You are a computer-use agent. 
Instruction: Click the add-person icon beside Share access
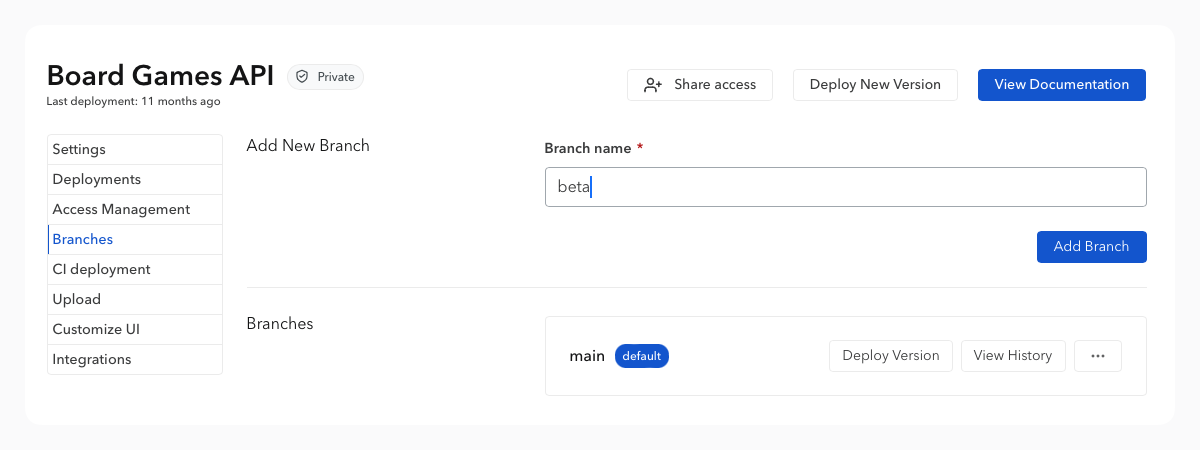(x=653, y=85)
